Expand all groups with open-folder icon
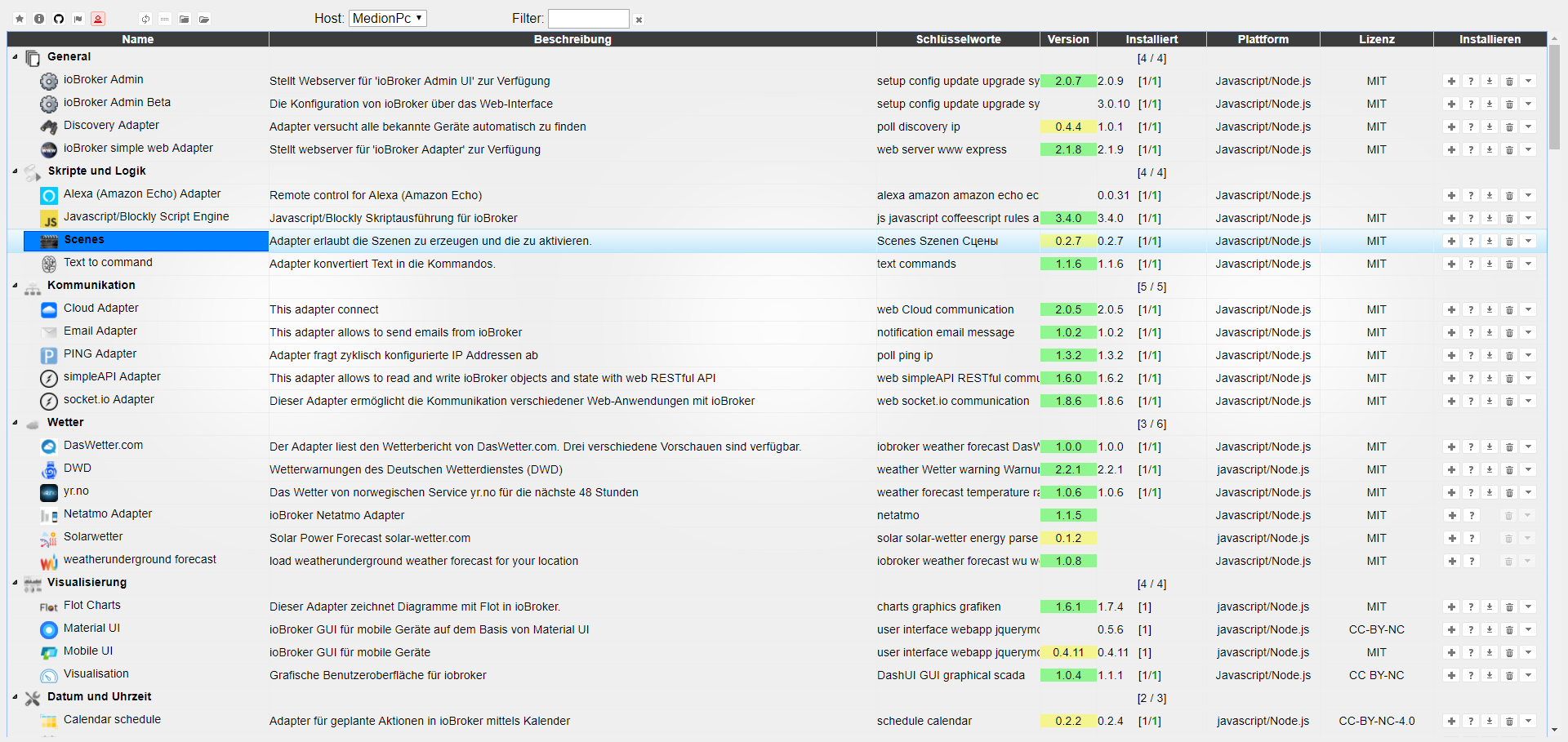The height and width of the screenshot is (742, 1568). click(x=204, y=19)
